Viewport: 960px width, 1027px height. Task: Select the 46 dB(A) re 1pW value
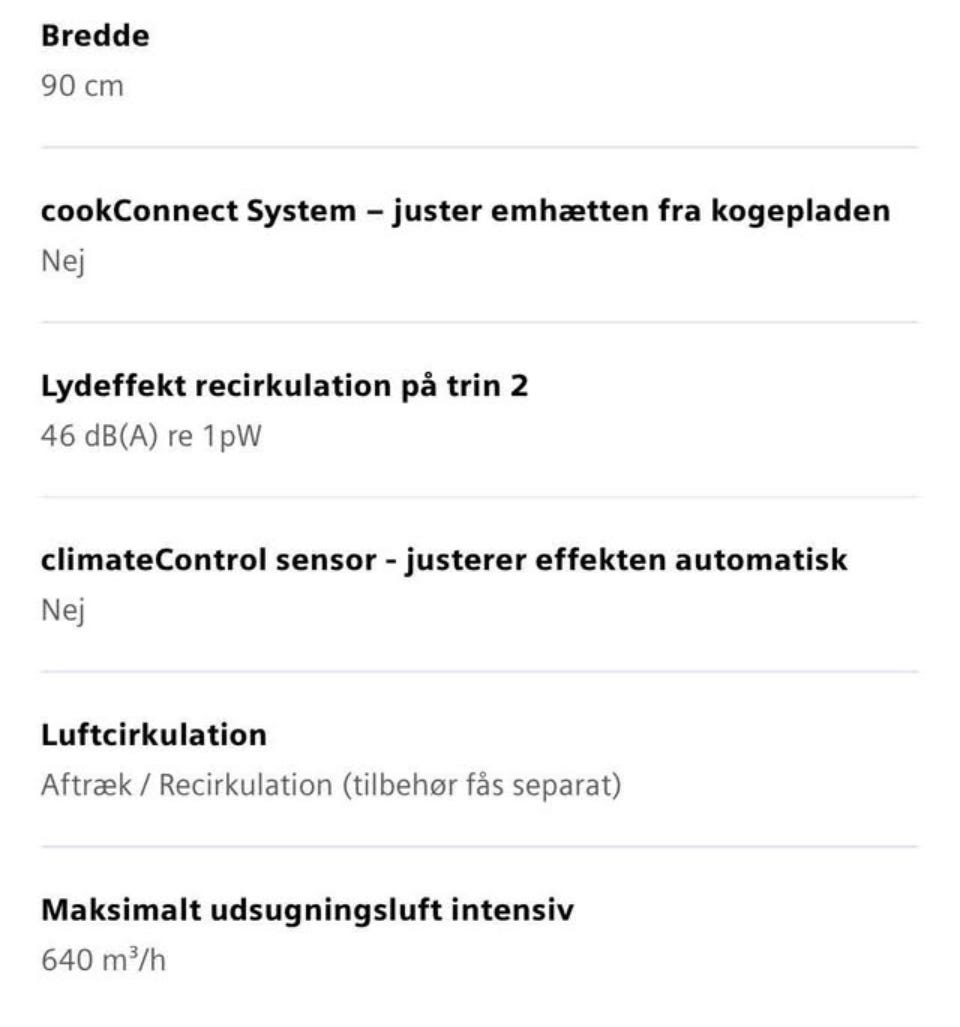coord(150,437)
